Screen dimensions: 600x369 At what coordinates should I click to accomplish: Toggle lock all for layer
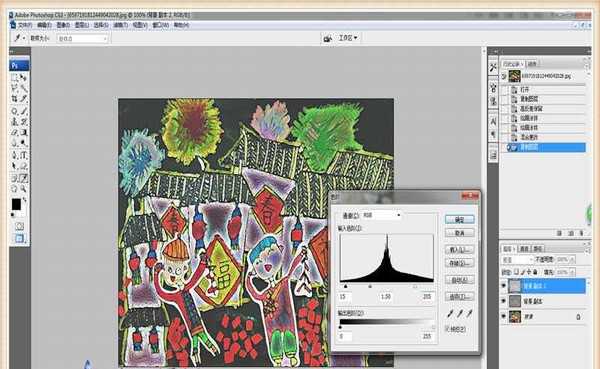[x=535, y=272]
